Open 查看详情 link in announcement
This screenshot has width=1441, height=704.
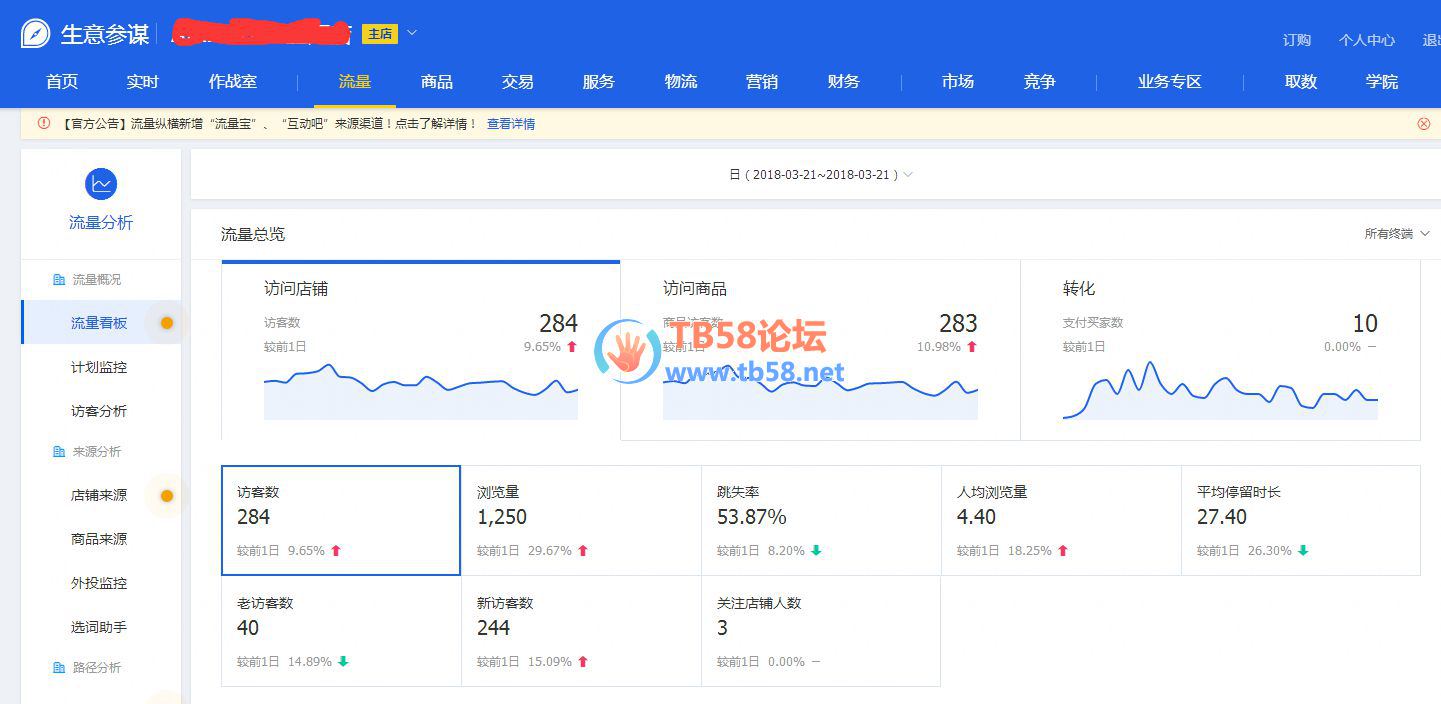tap(510, 124)
